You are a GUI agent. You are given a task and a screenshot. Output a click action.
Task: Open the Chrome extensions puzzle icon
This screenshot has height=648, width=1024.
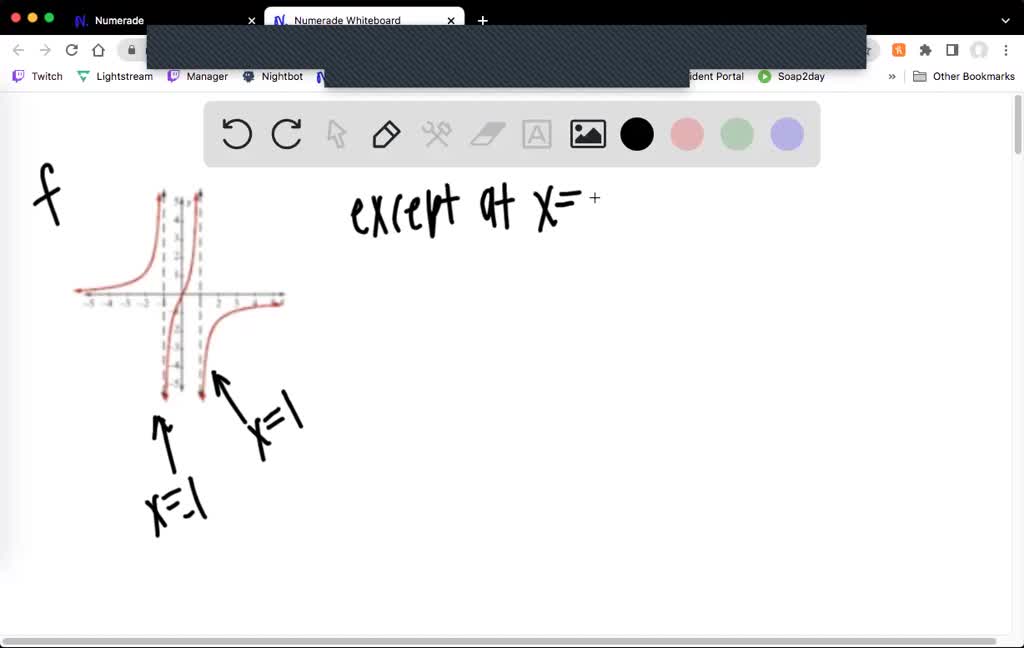tap(925, 49)
